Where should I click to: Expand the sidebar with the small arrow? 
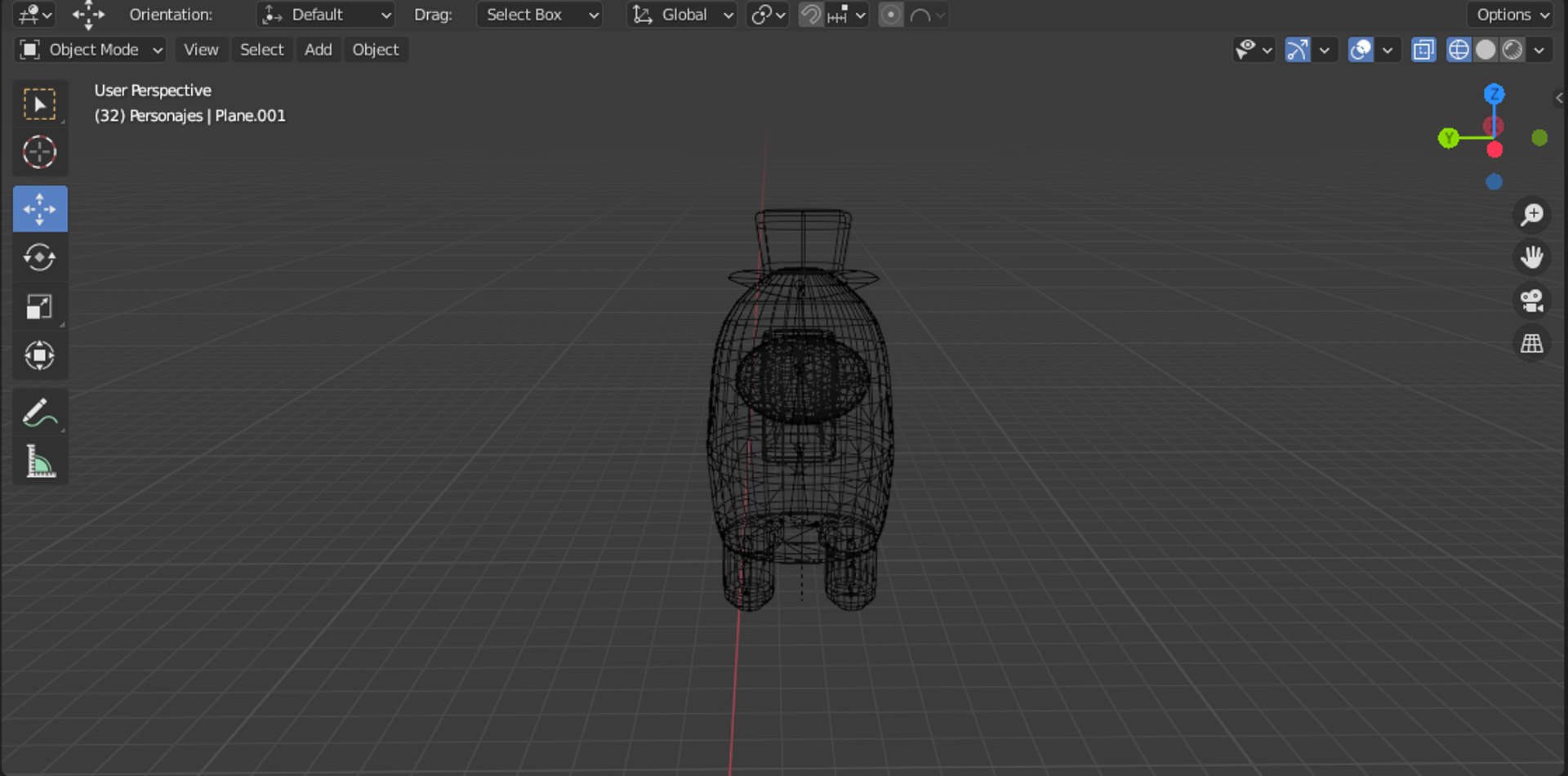[1559, 98]
